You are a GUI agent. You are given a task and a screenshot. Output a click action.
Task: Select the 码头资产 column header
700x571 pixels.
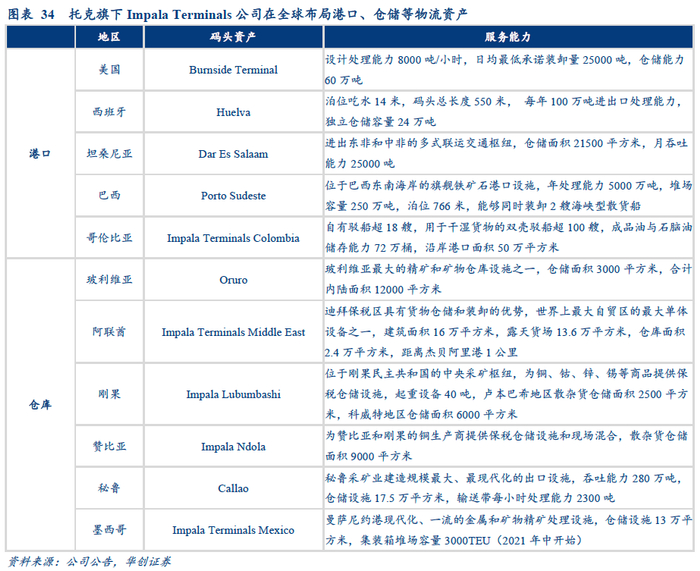(233, 37)
